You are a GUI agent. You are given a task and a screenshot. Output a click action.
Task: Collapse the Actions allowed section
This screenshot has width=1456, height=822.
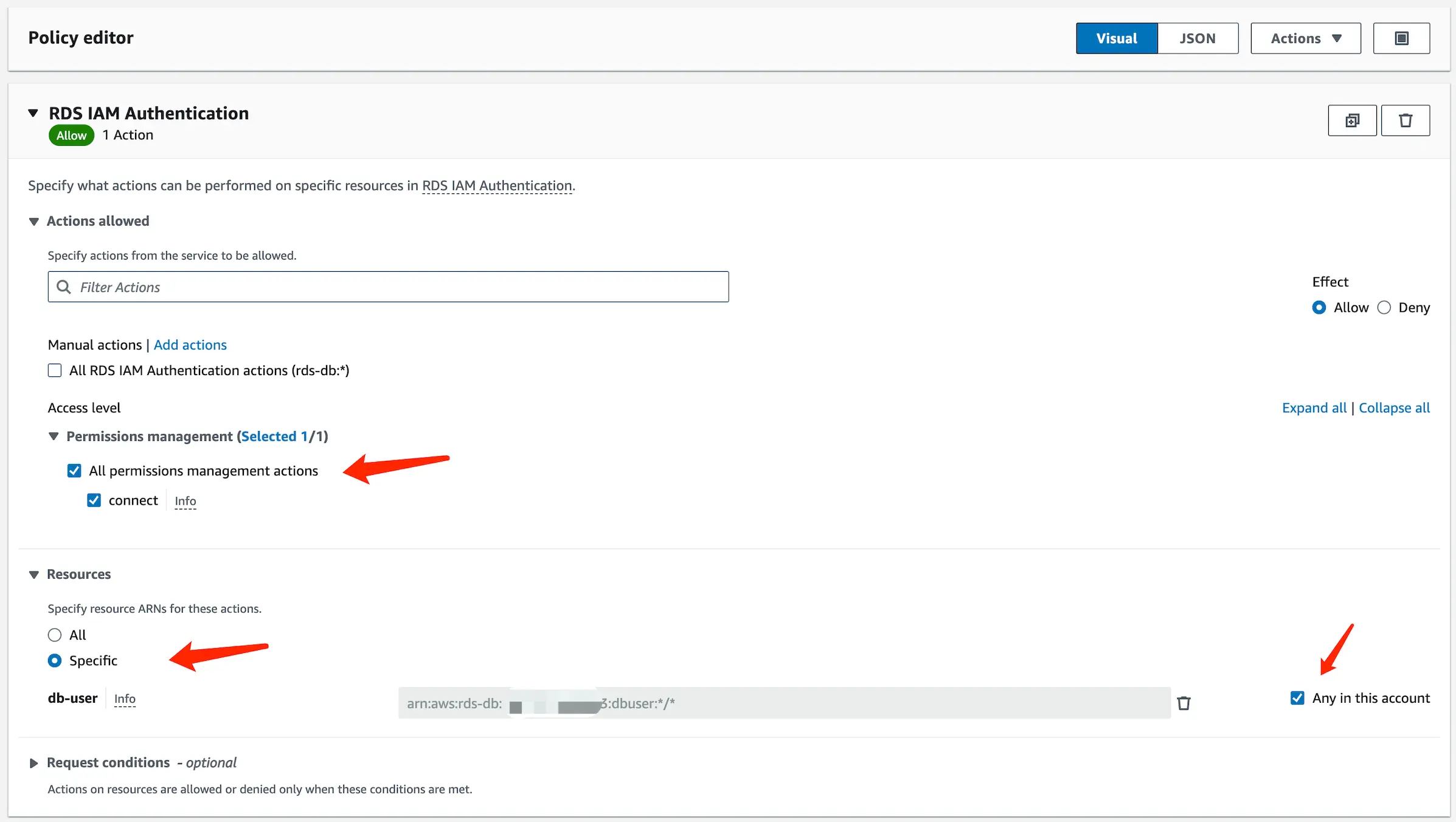[x=34, y=221]
